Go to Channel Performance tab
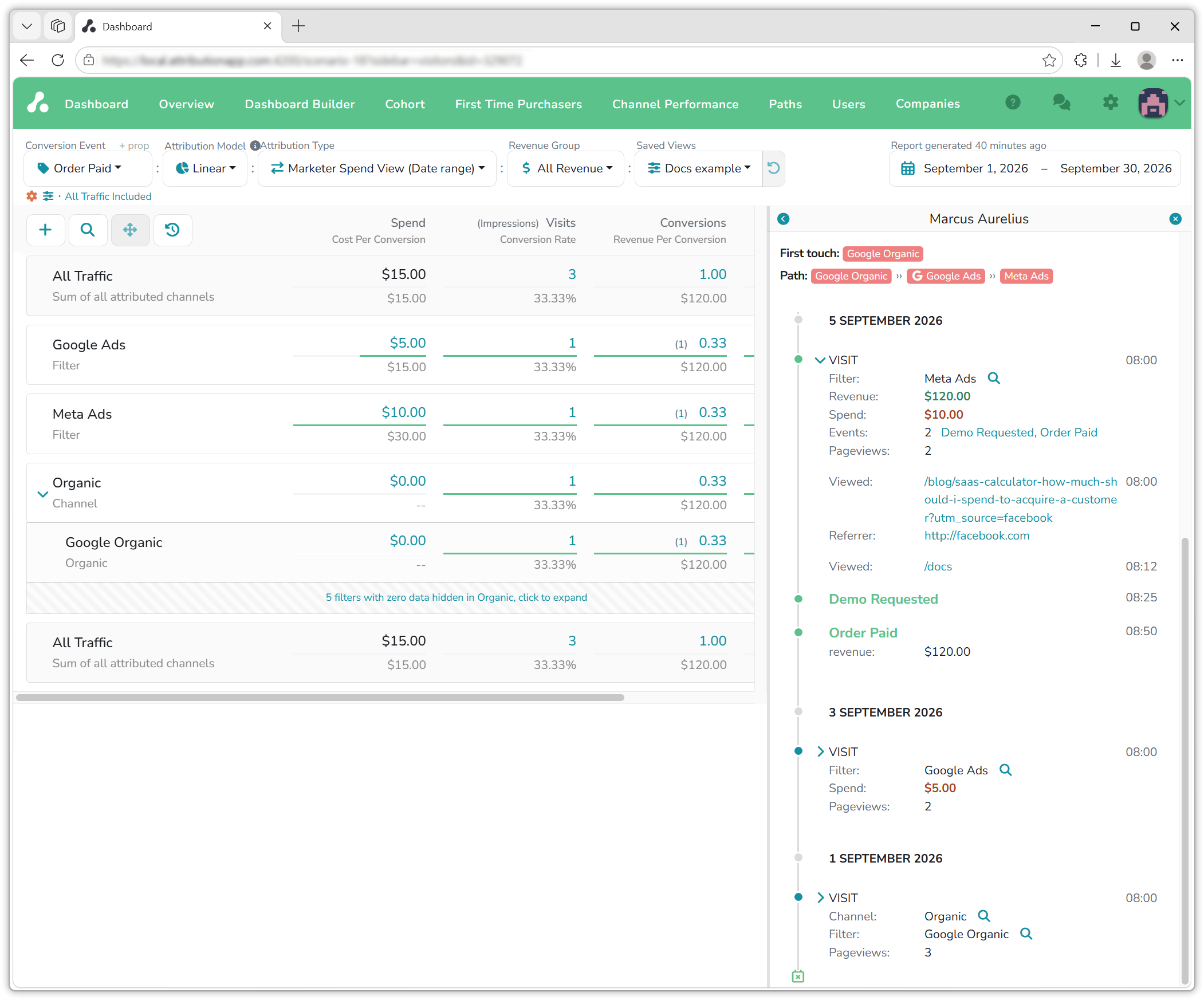Image resolution: width=1204 pixels, height=1000 pixels. click(x=675, y=104)
